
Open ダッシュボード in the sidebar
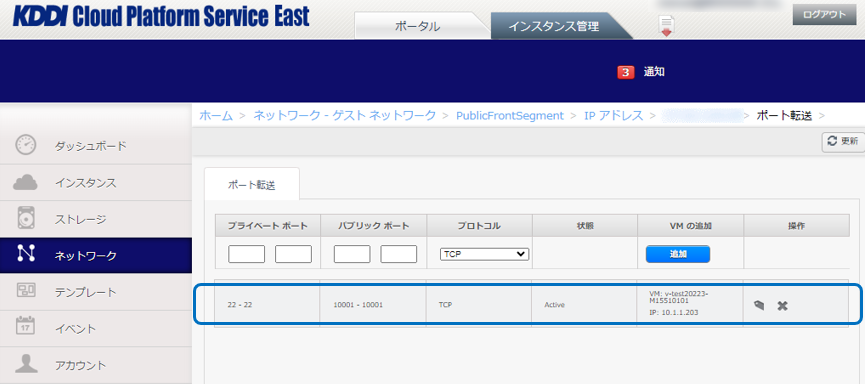point(91,146)
